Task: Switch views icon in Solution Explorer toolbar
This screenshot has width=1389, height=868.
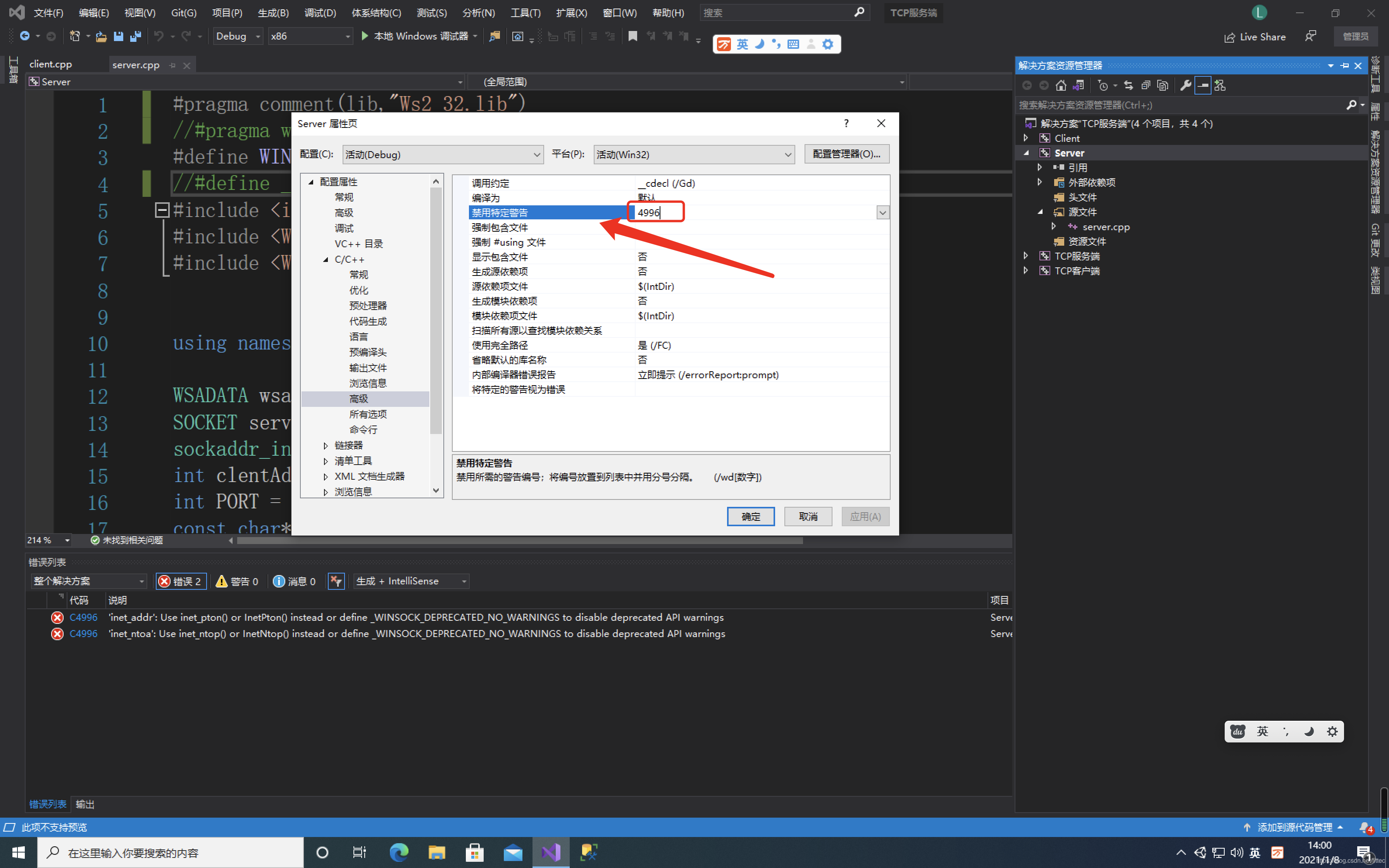Action: coord(1079,86)
